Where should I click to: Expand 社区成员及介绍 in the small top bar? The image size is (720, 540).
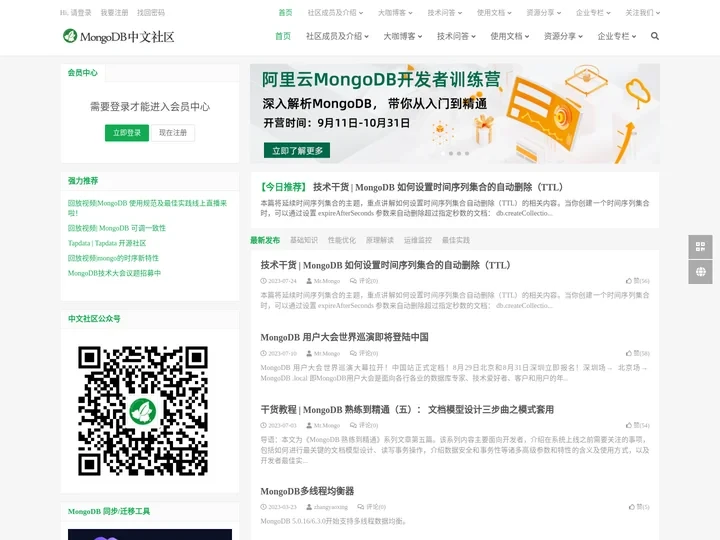click(335, 12)
